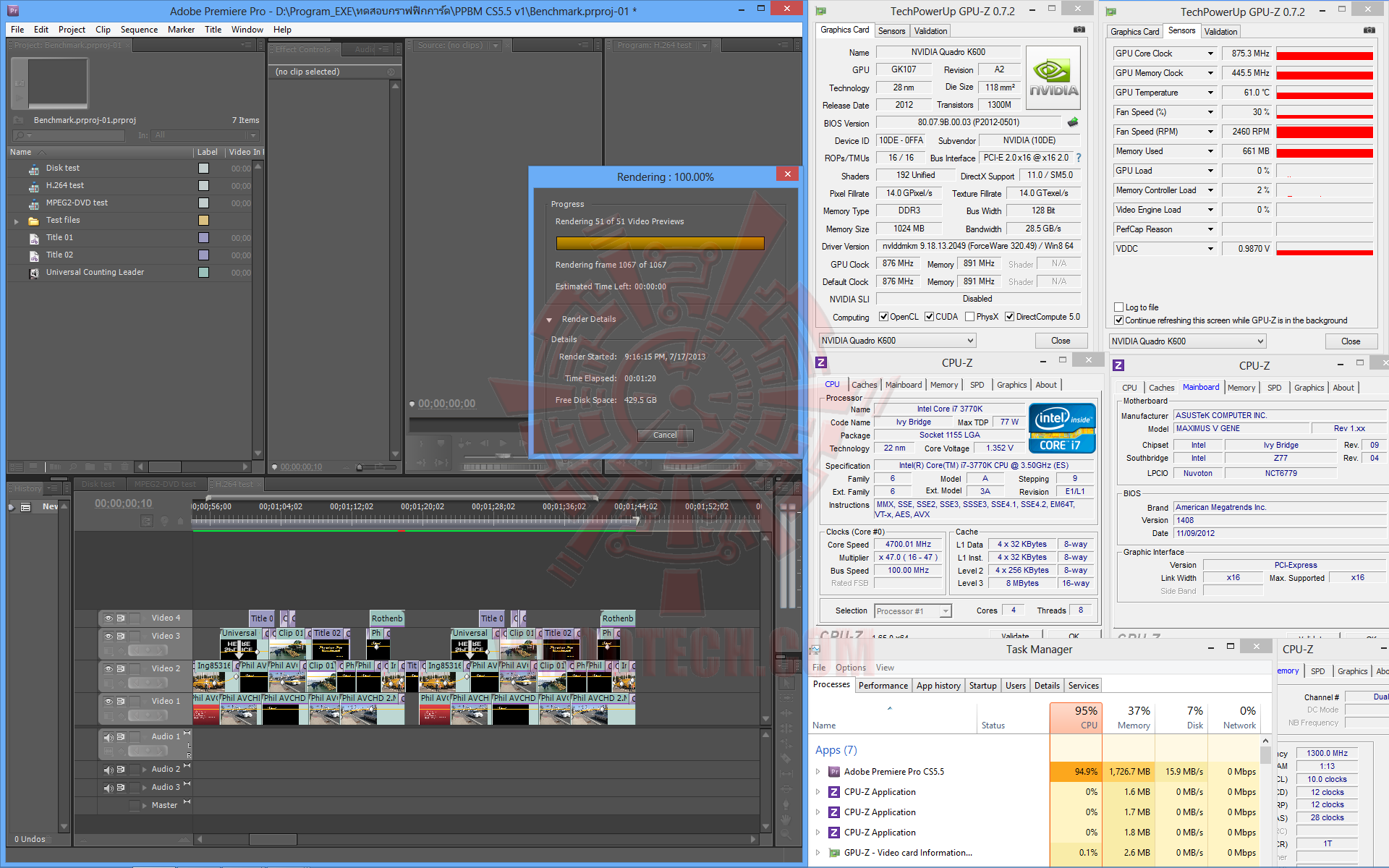
Task: Toggle the PhysX checkbox
Action: point(969,317)
